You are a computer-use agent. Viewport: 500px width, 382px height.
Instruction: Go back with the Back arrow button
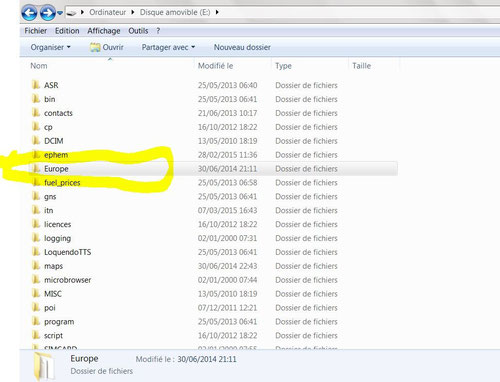[x=29, y=13]
